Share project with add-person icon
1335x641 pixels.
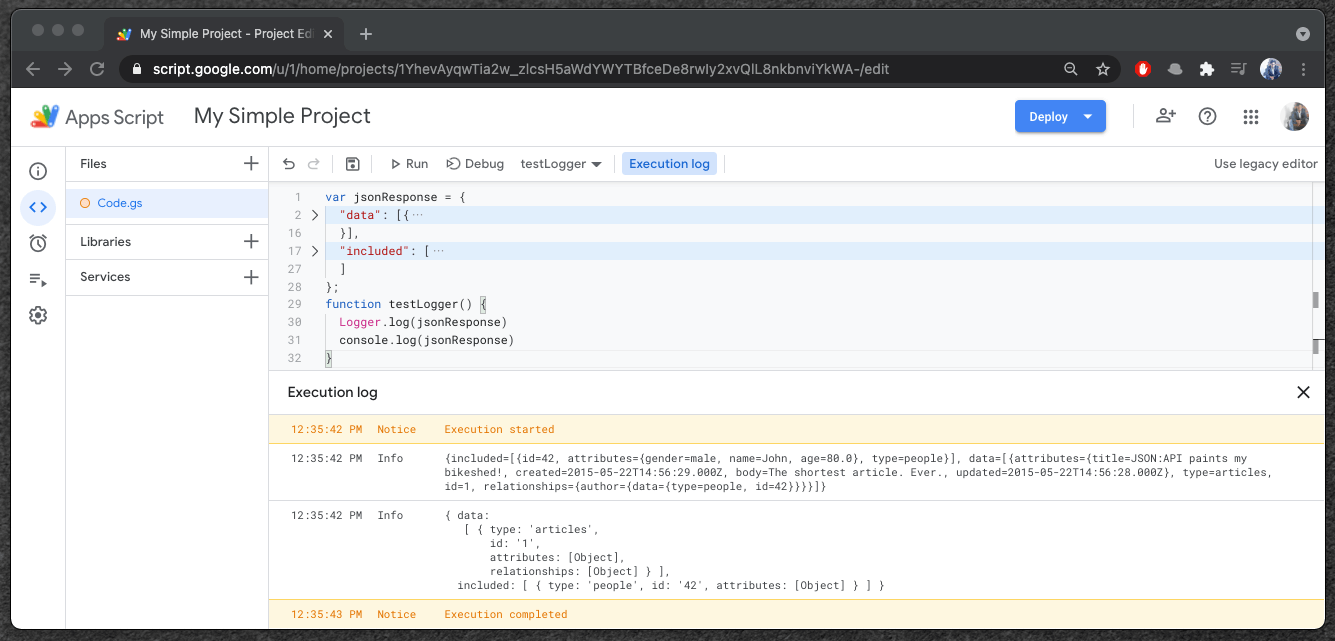coord(1165,116)
